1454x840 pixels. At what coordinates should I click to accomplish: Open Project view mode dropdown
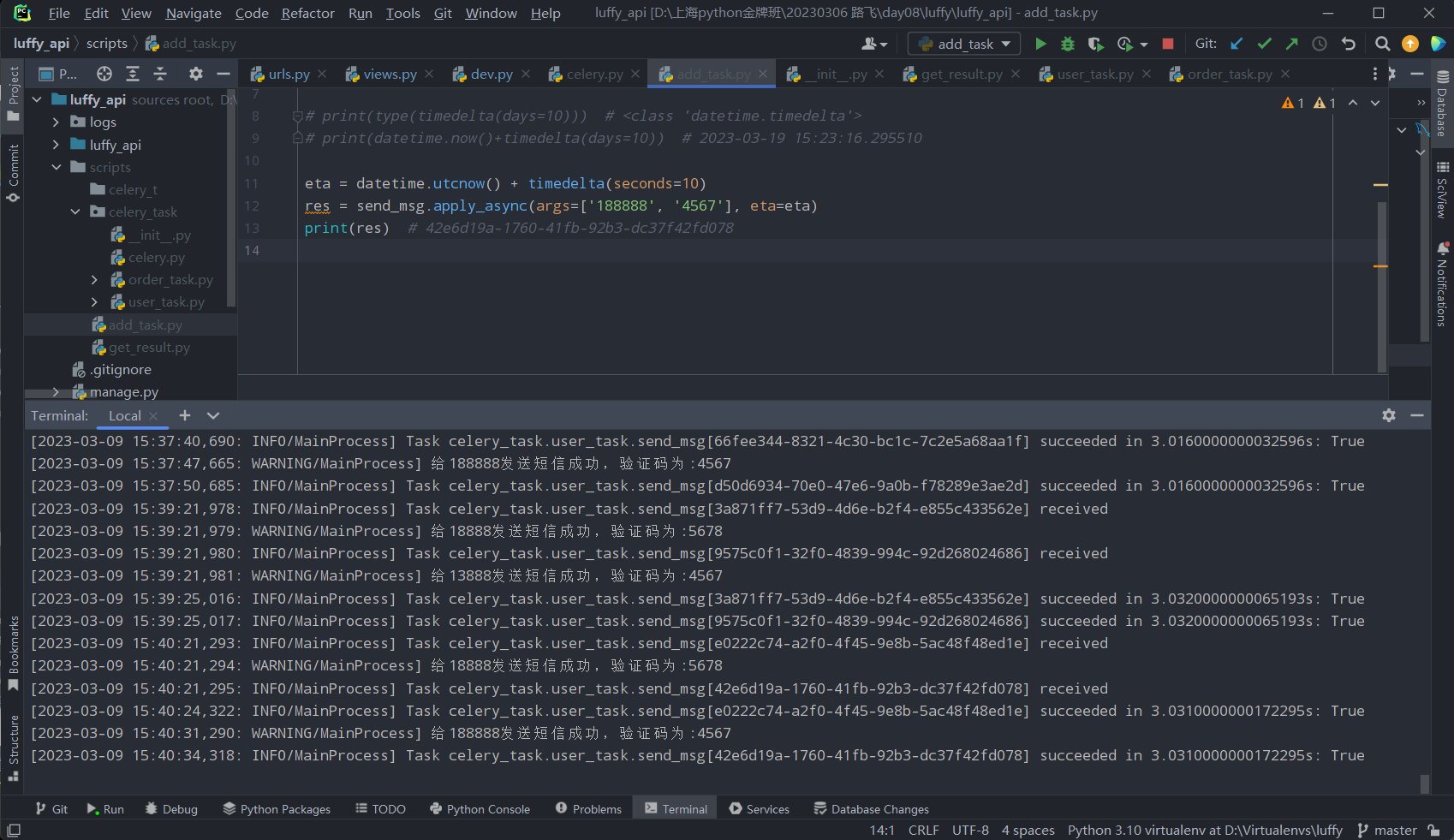click(x=57, y=74)
